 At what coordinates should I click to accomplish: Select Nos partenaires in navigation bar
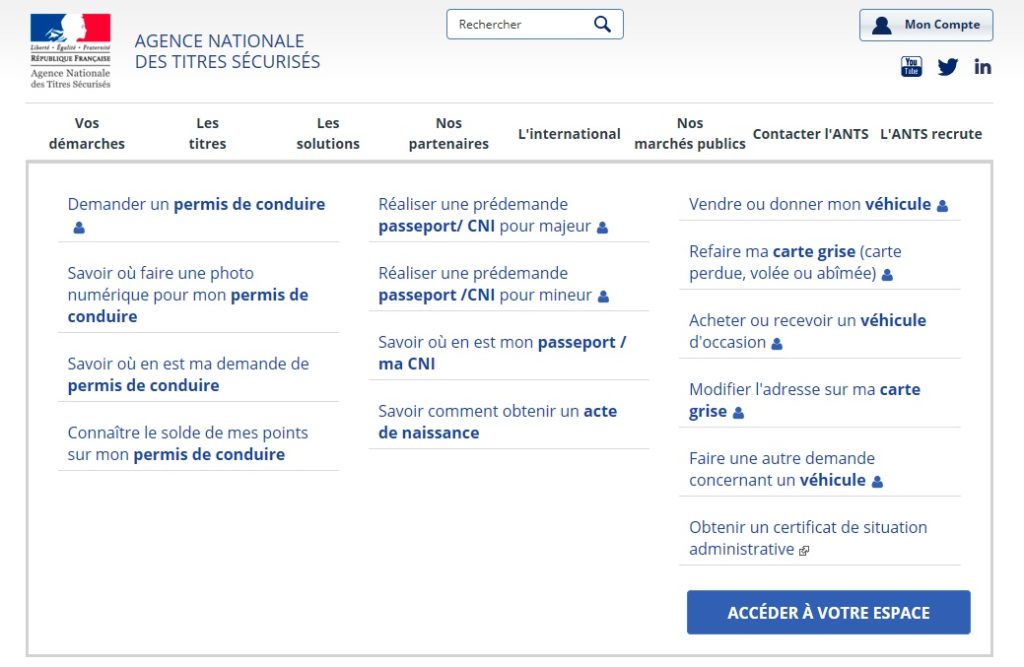[449, 133]
